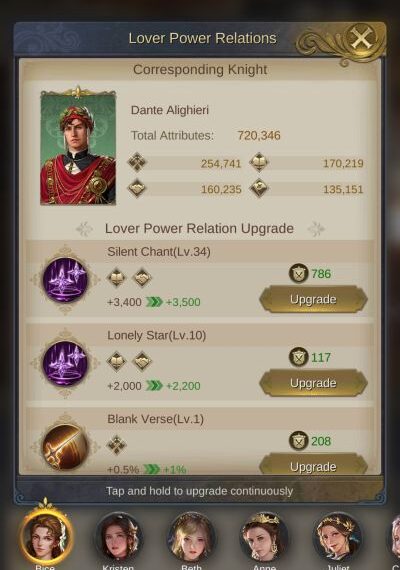Tap the book attribute icon beside 170,219
The height and width of the screenshot is (570, 400).
point(259,162)
